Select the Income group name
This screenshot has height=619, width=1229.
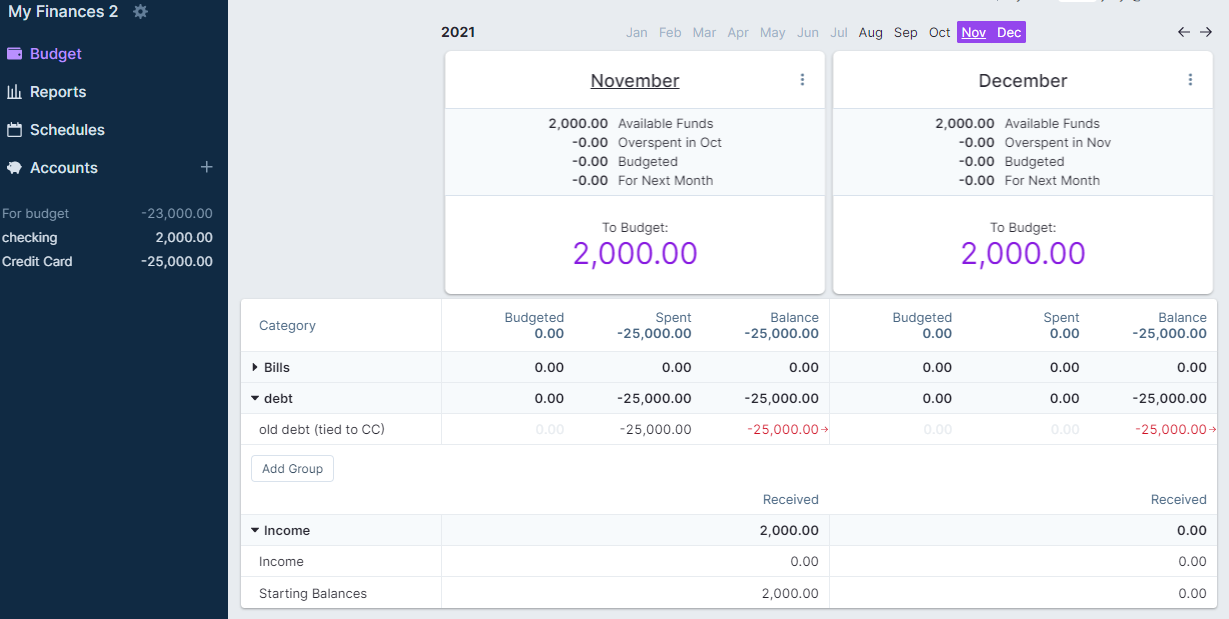pos(287,531)
